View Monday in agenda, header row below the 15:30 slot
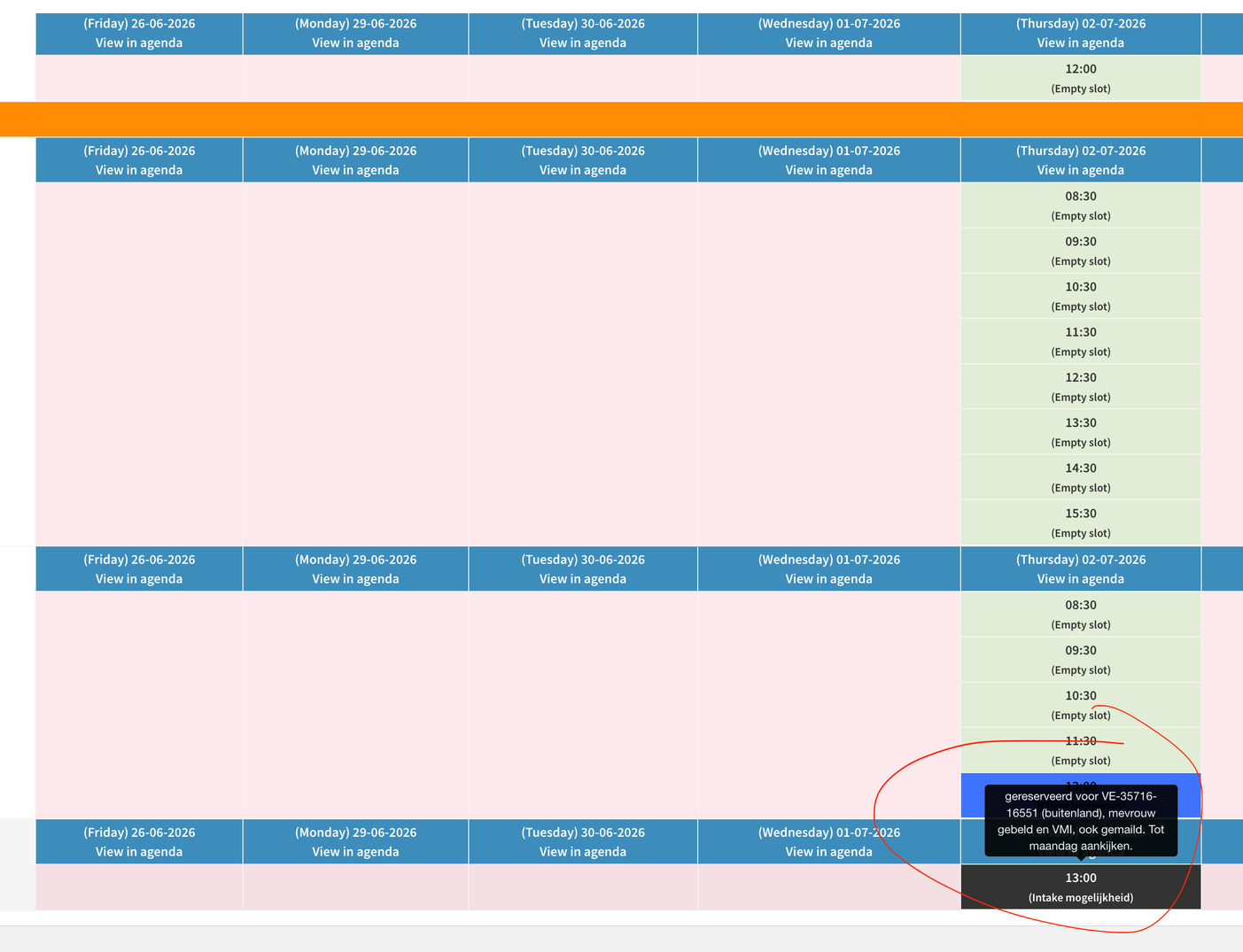Image resolution: width=1243 pixels, height=952 pixels. coord(355,579)
